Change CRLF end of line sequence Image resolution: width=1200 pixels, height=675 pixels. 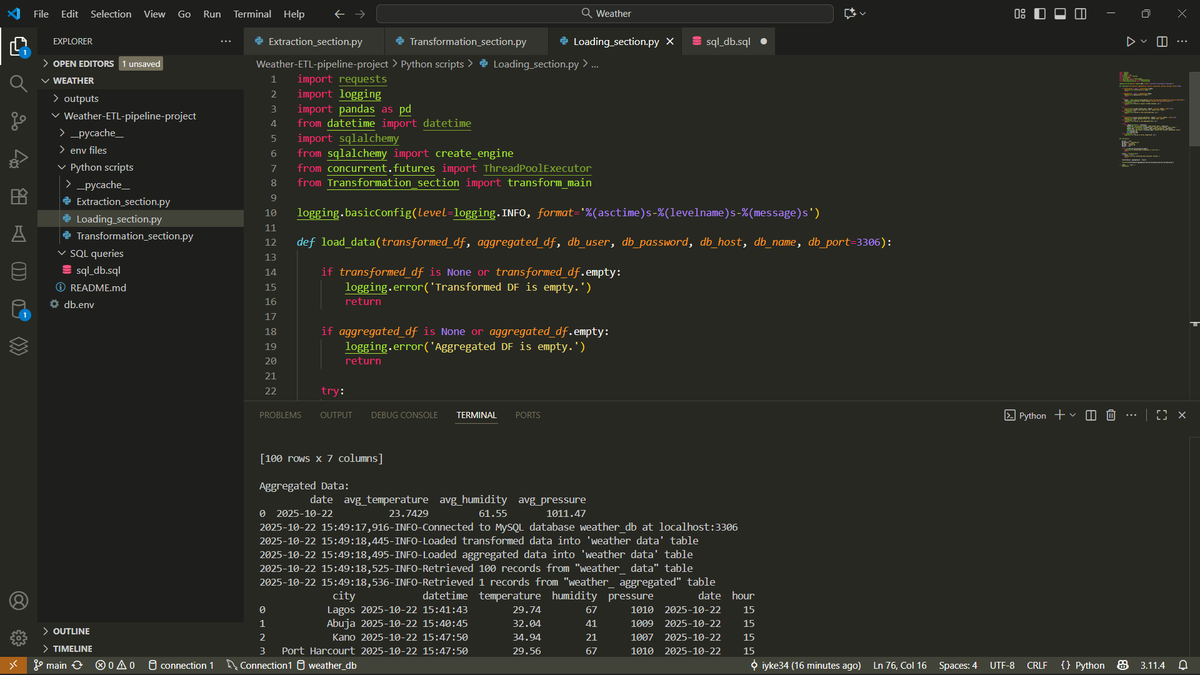pos(1036,665)
